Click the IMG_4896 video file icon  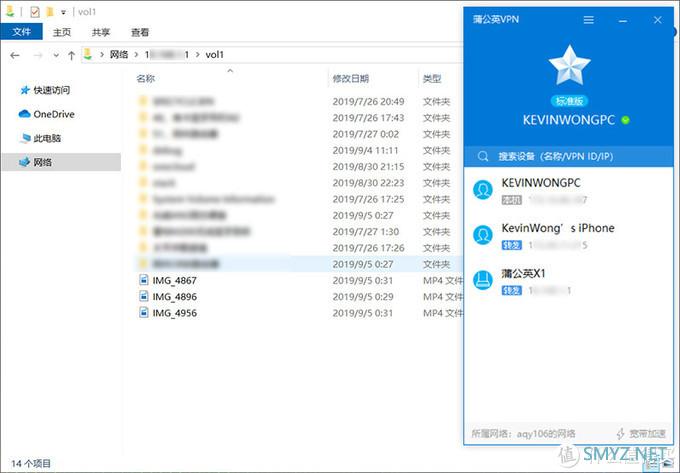(143, 296)
